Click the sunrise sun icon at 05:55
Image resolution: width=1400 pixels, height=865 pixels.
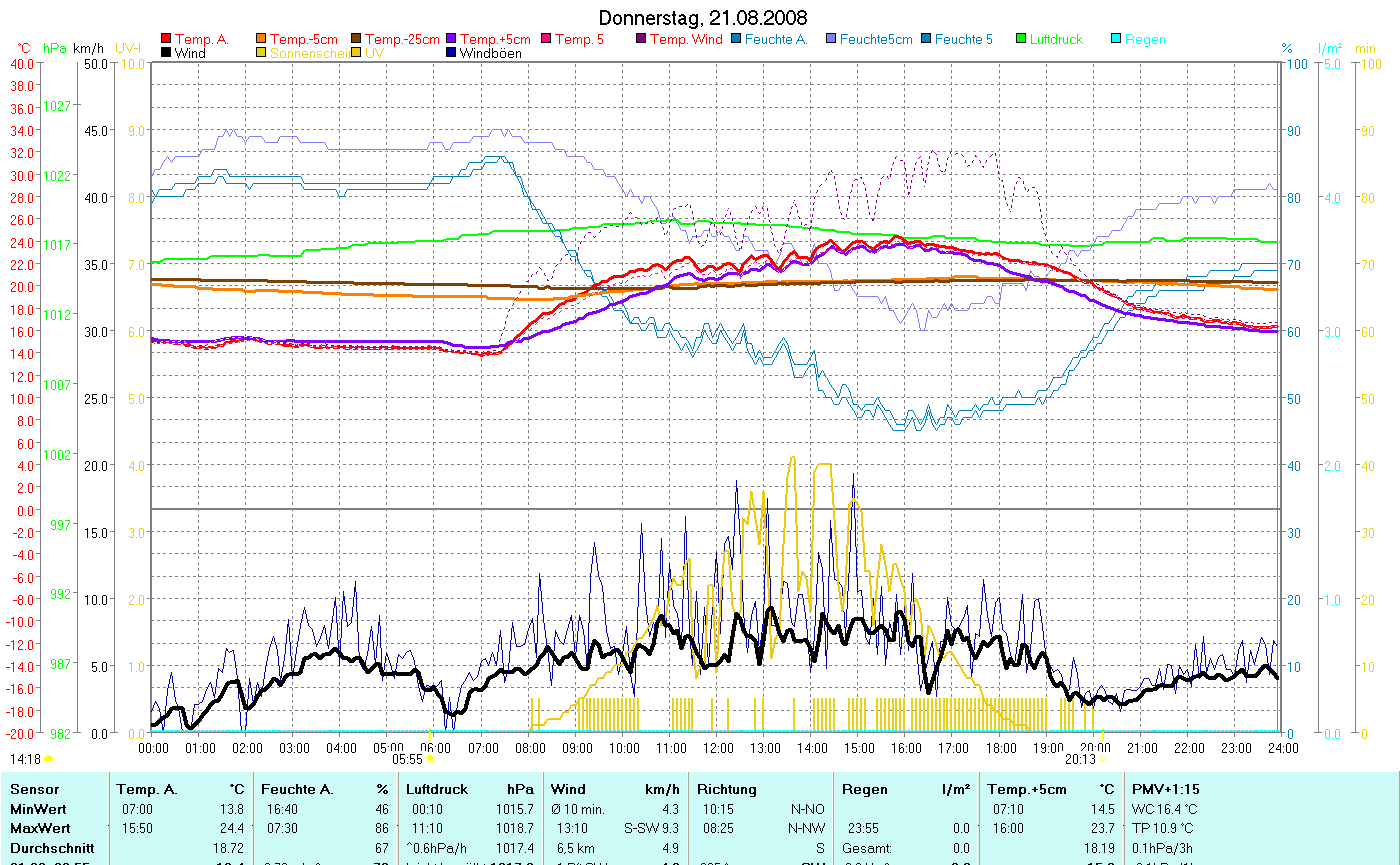pyautogui.click(x=431, y=759)
